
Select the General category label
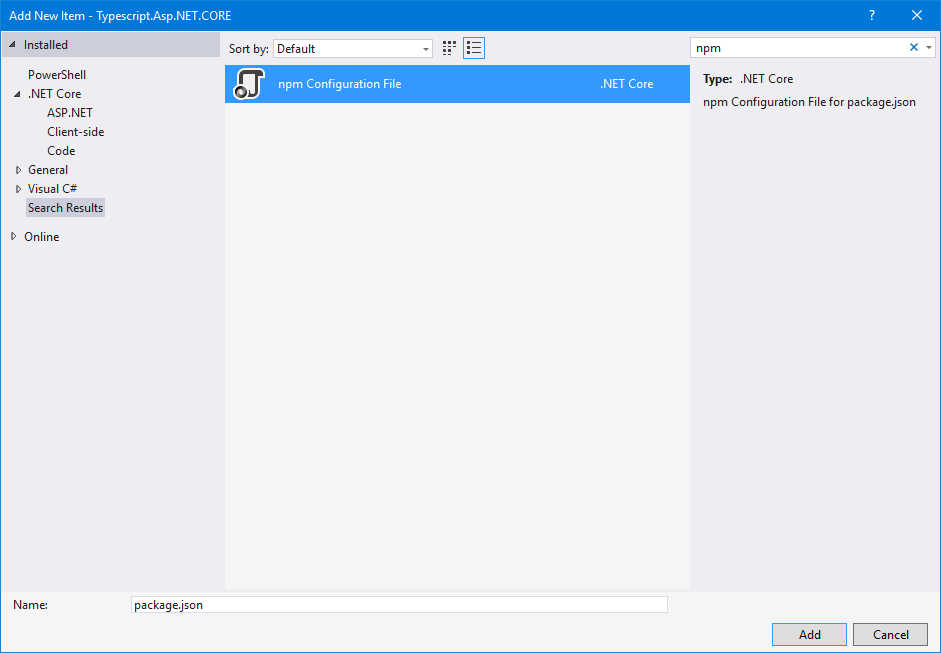coord(48,170)
